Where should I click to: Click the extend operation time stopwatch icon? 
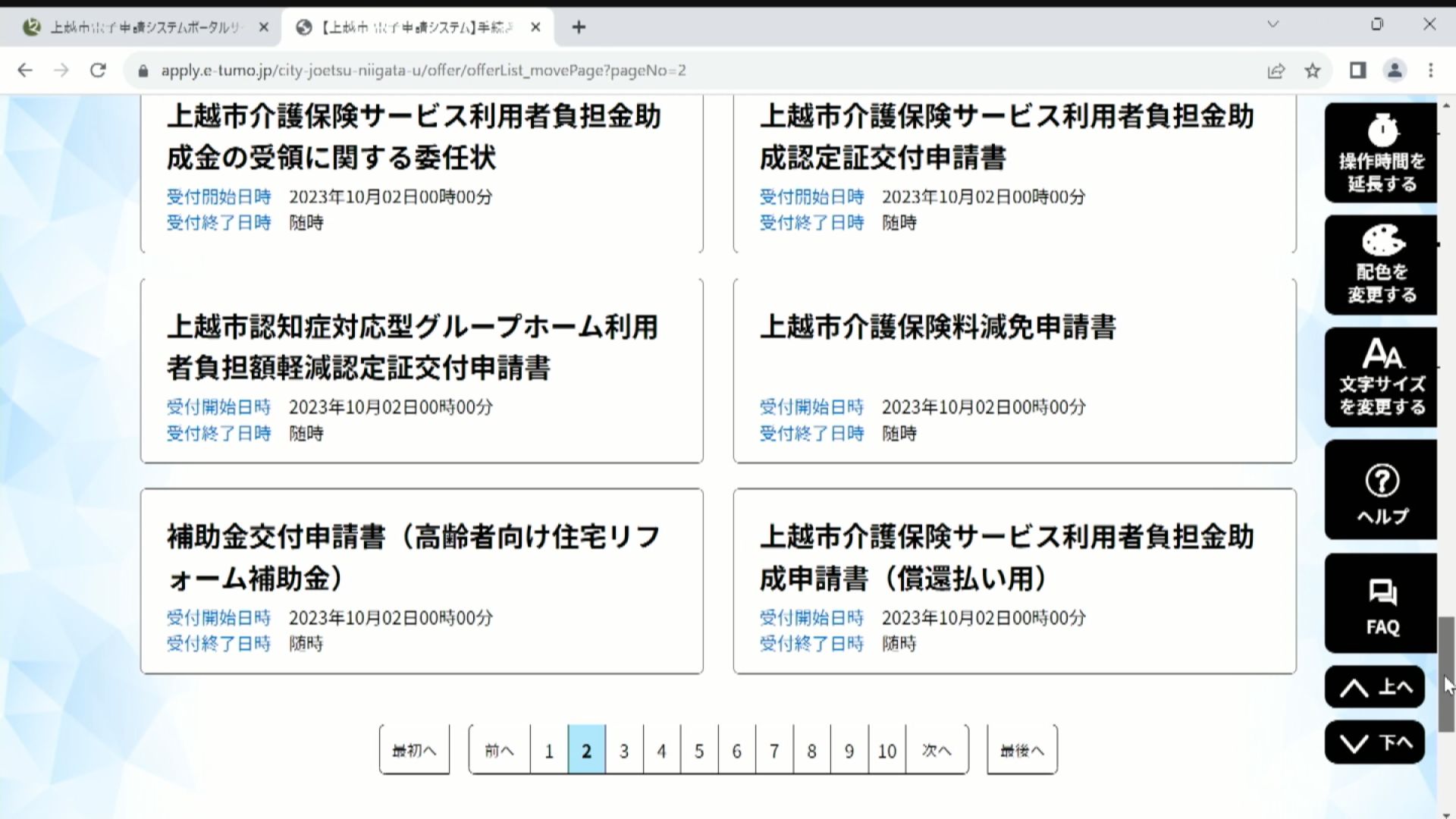click(x=1381, y=152)
